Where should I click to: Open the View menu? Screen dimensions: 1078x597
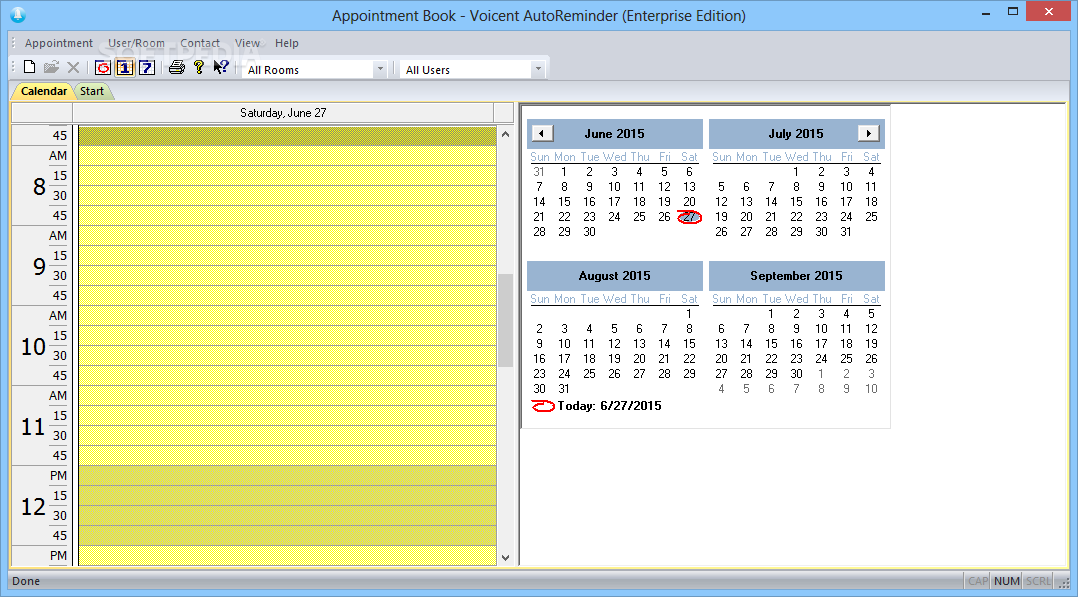[x=248, y=43]
